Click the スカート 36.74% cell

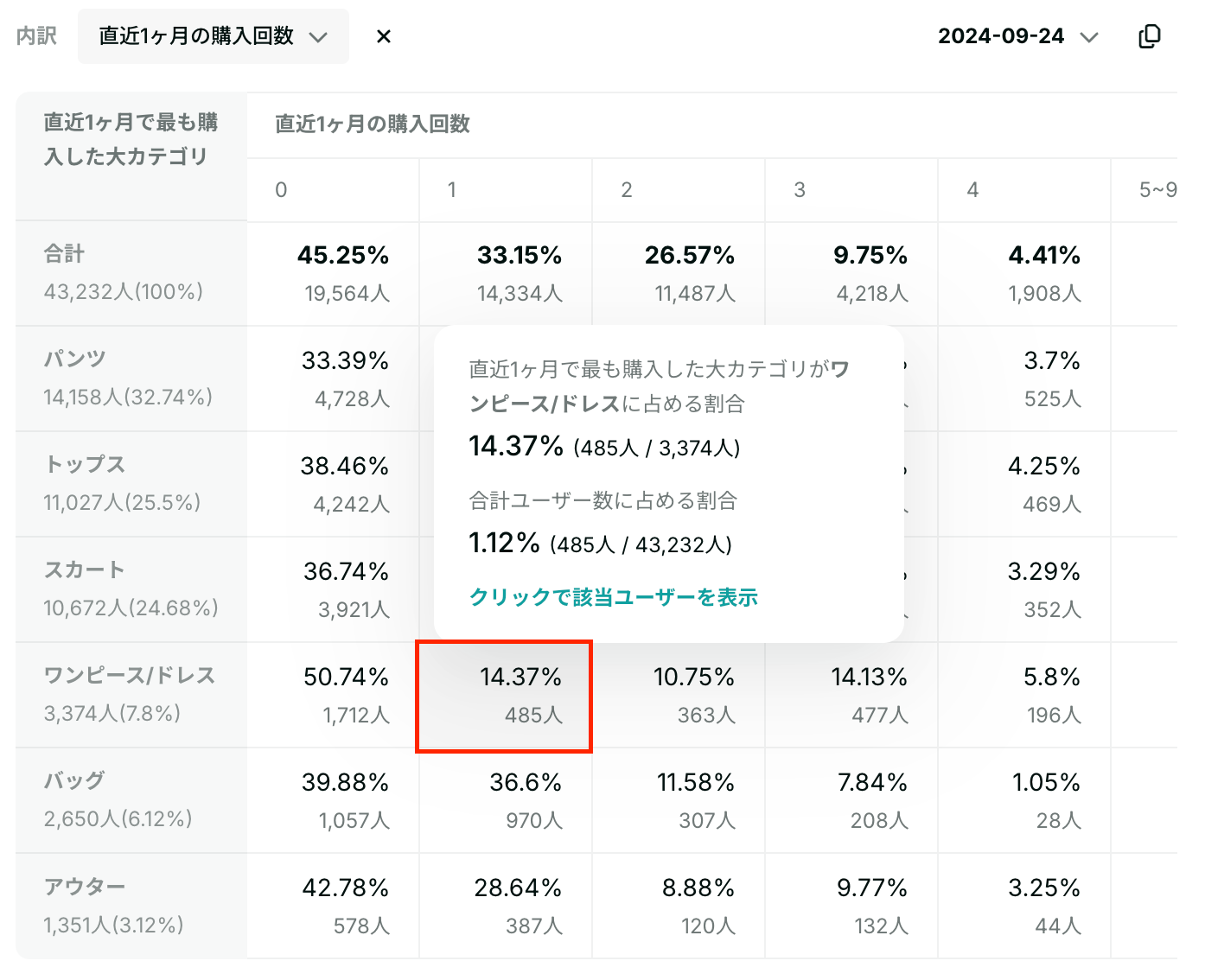tap(334, 589)
